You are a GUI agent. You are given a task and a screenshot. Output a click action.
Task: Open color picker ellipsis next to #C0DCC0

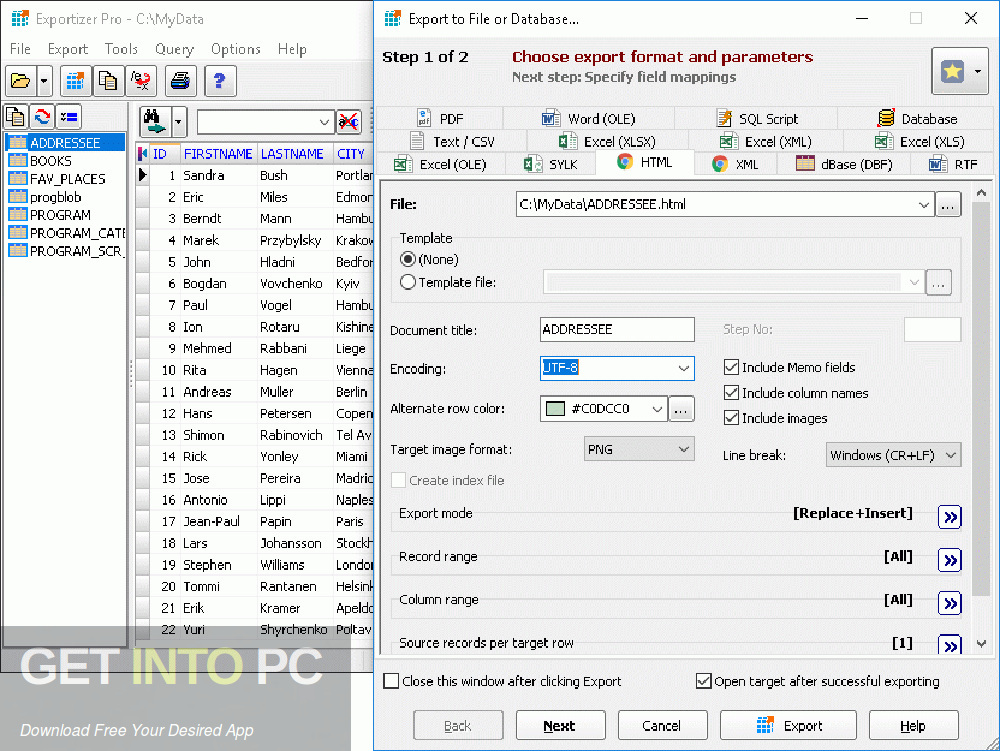(681, 409)
